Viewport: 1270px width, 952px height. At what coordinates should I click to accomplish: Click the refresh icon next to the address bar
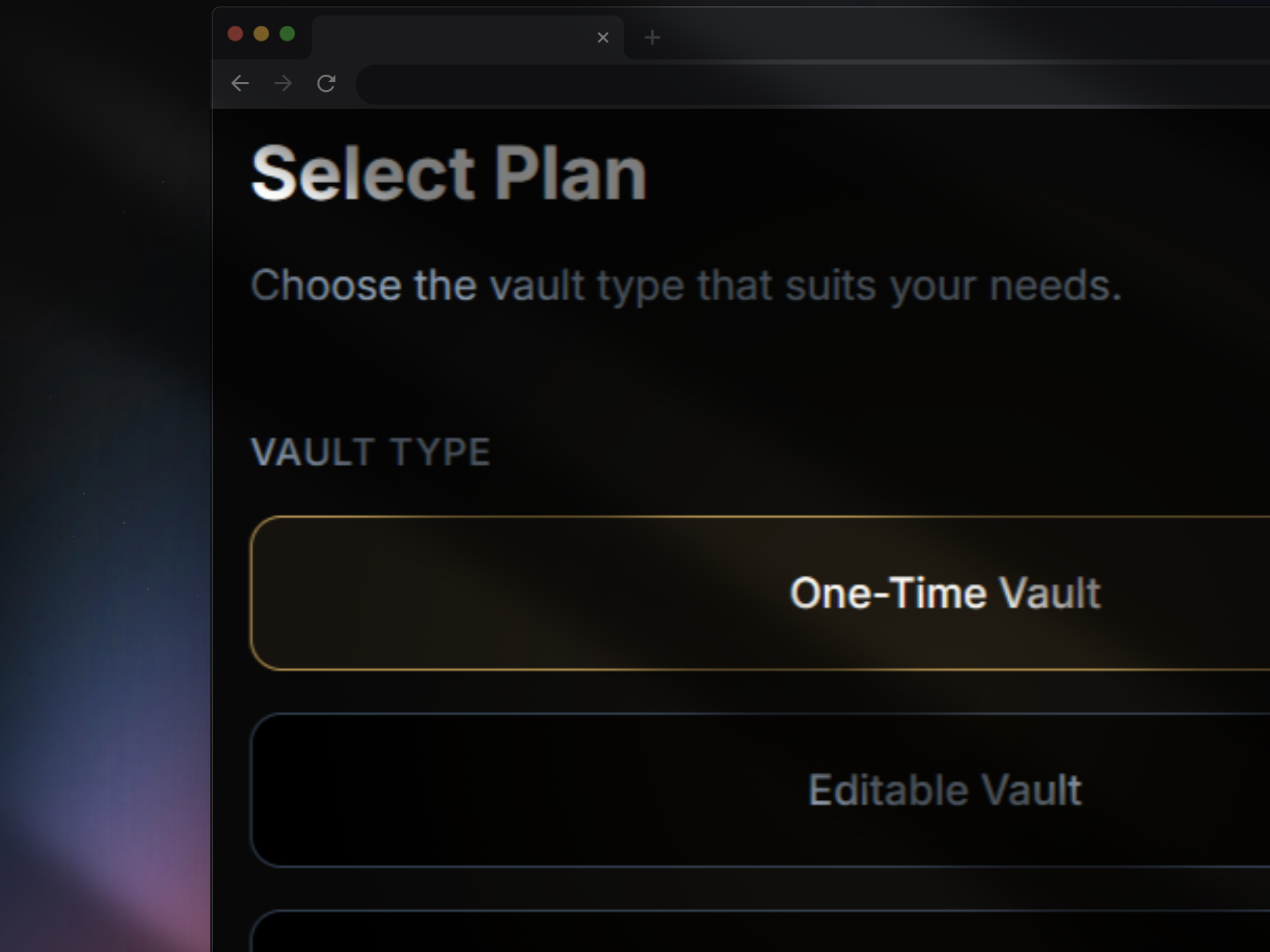point(326,83)
